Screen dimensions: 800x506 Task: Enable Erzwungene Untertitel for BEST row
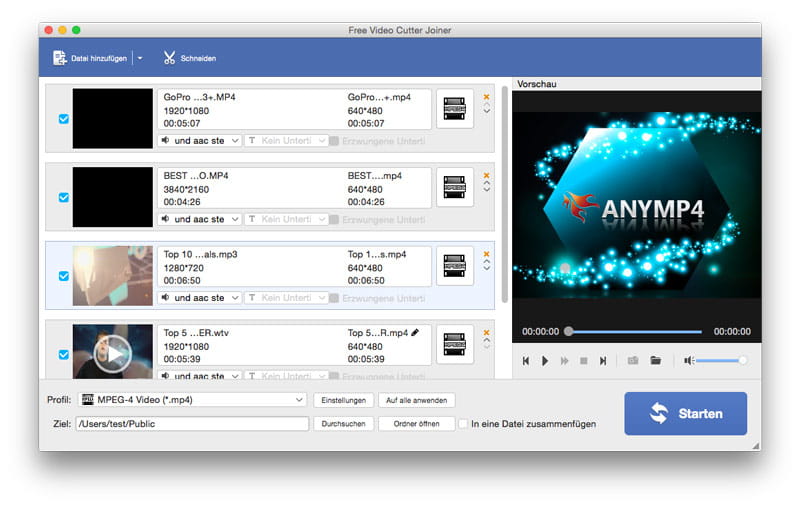point(334,219)
